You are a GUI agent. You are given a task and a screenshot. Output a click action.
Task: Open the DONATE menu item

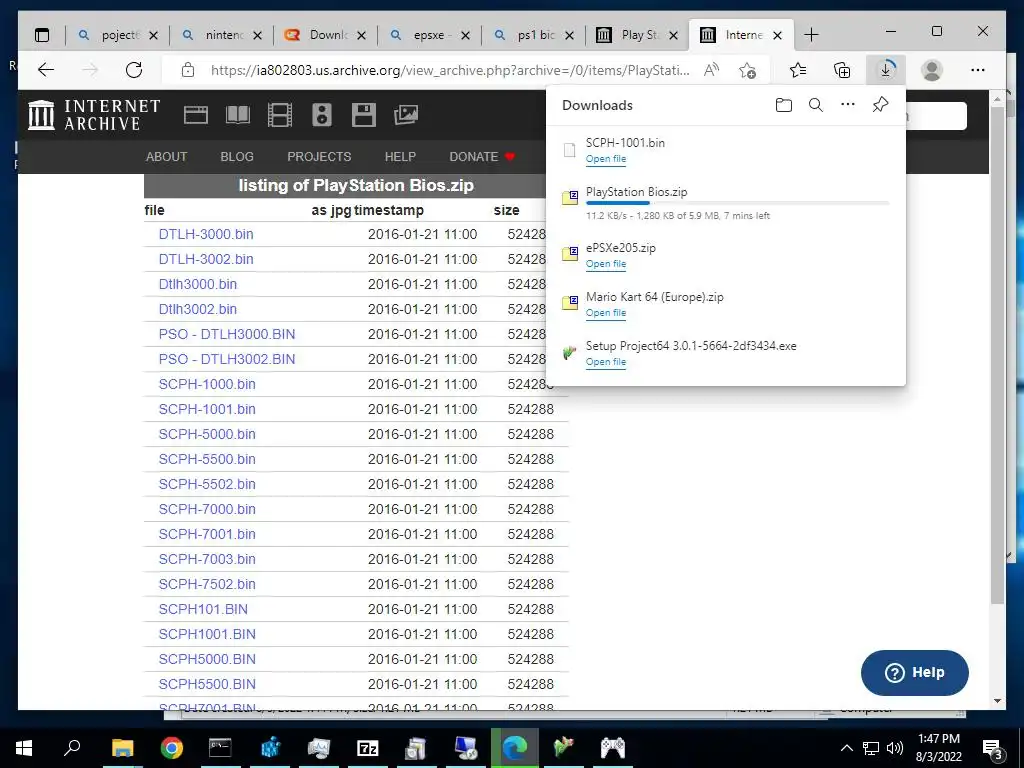(x=482, y=157)
